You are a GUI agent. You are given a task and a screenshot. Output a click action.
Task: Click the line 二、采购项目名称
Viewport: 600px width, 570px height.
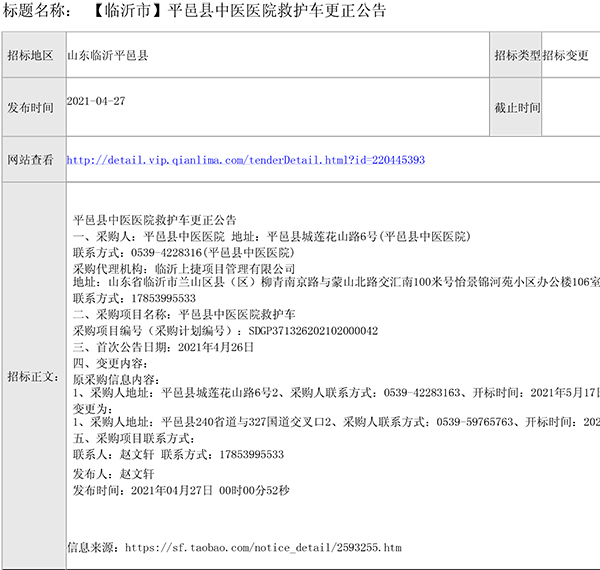click(x=184, y=314)
